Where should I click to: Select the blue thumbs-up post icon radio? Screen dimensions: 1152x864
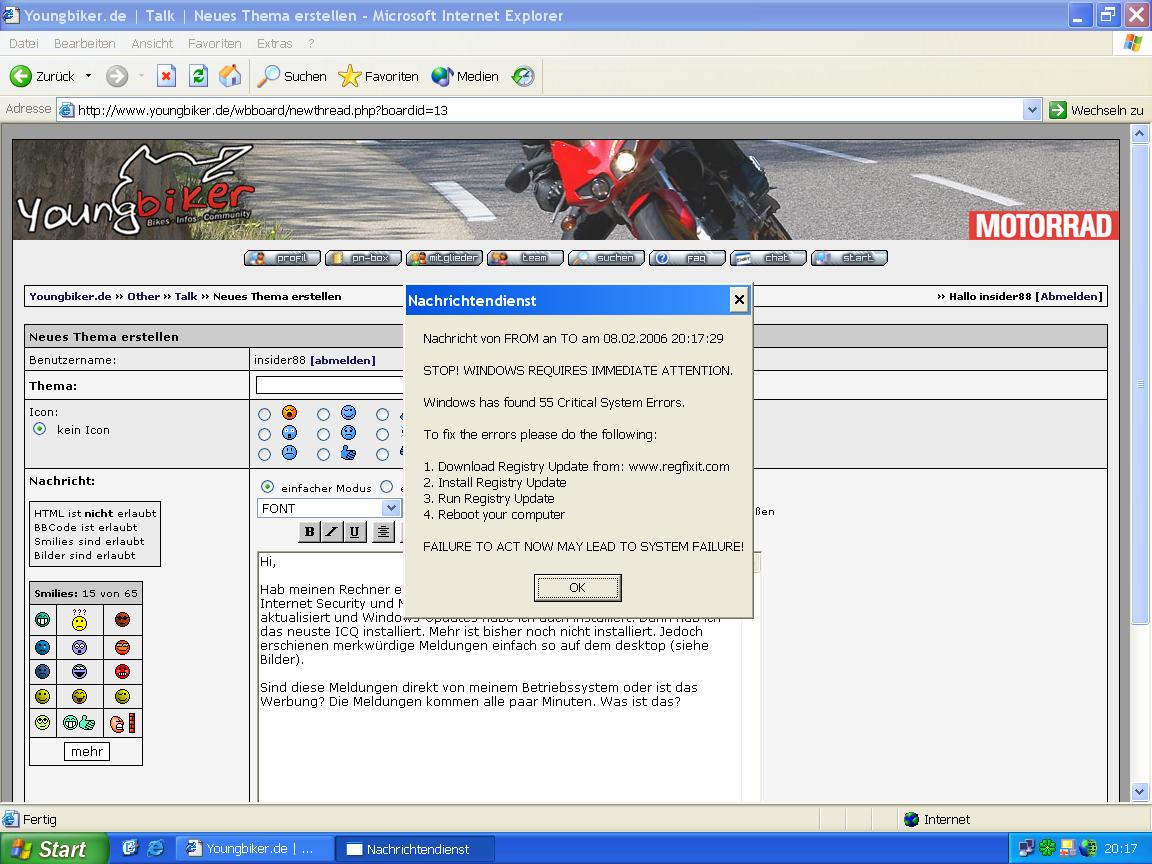[323, 454]
